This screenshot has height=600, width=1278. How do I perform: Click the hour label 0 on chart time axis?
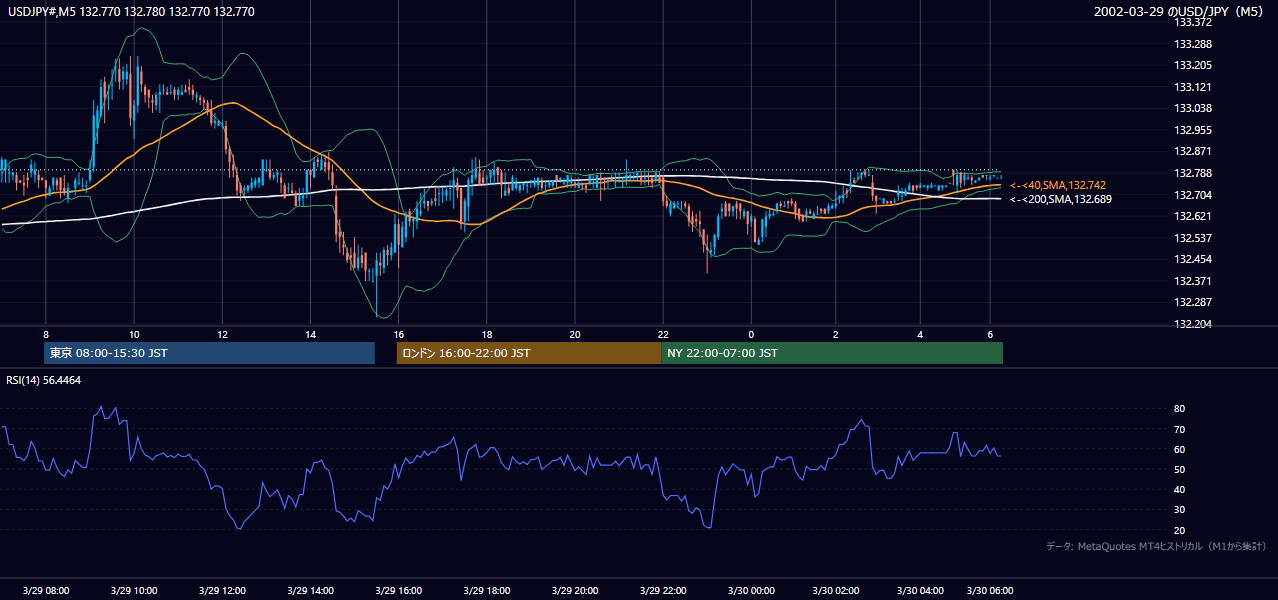pyautogui.click(x=750, y=335)
